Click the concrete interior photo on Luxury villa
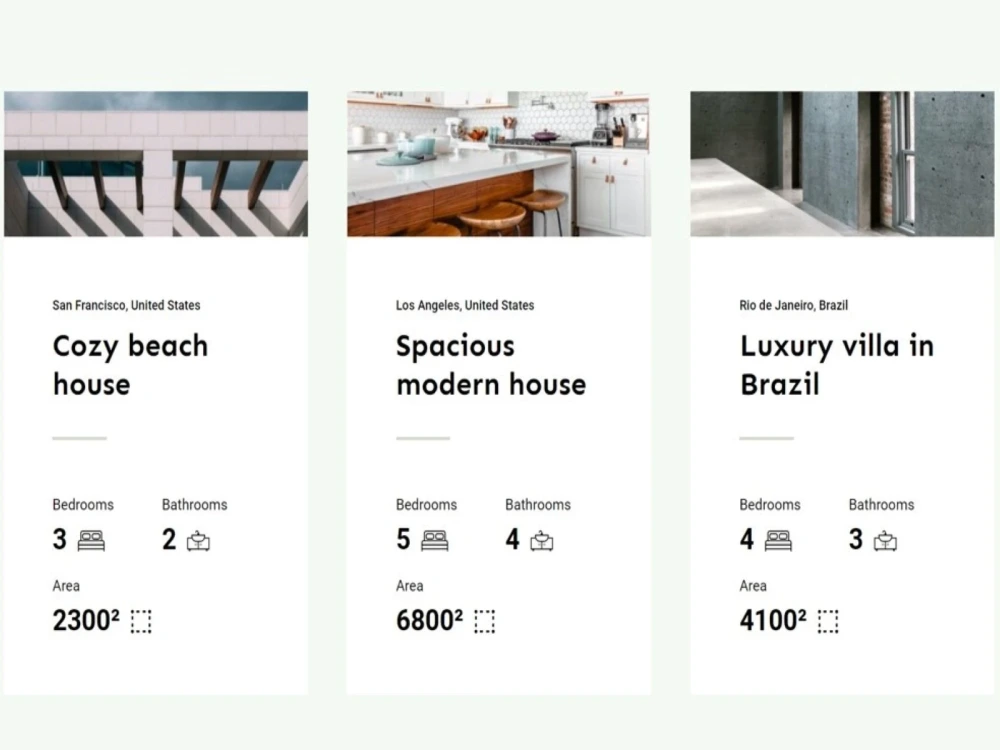 [844, 164]
